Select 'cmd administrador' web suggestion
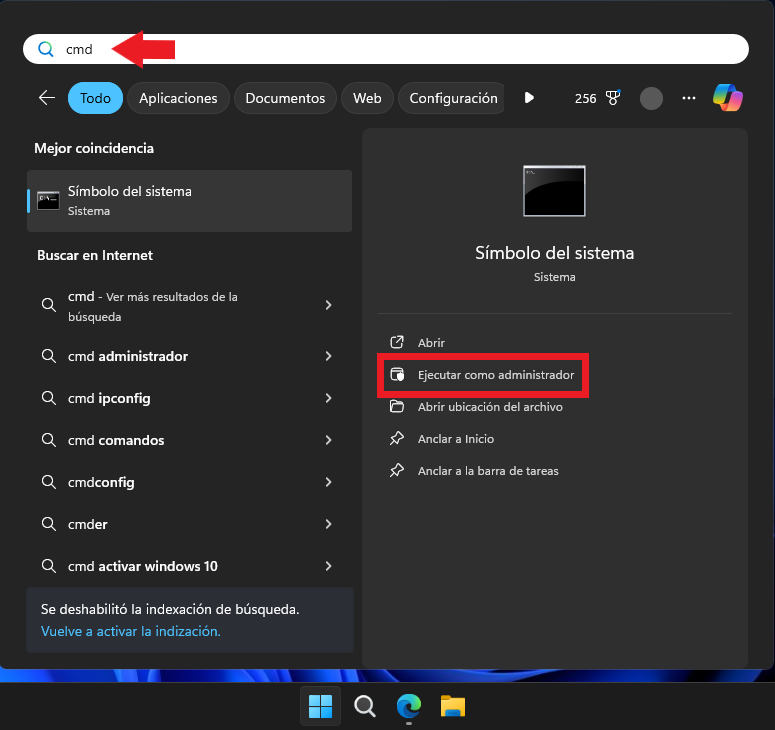 189,356
